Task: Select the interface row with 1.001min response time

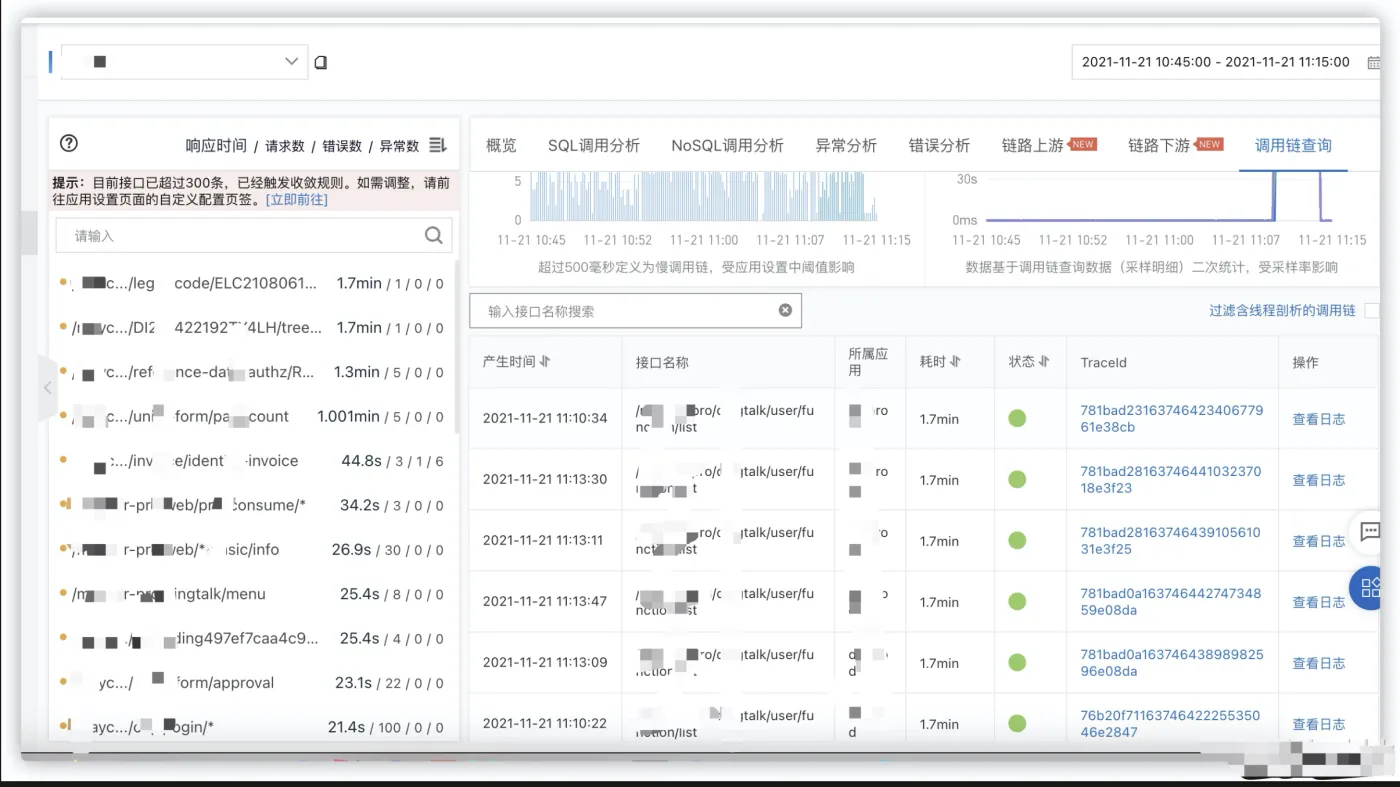Action: [253, 416]
